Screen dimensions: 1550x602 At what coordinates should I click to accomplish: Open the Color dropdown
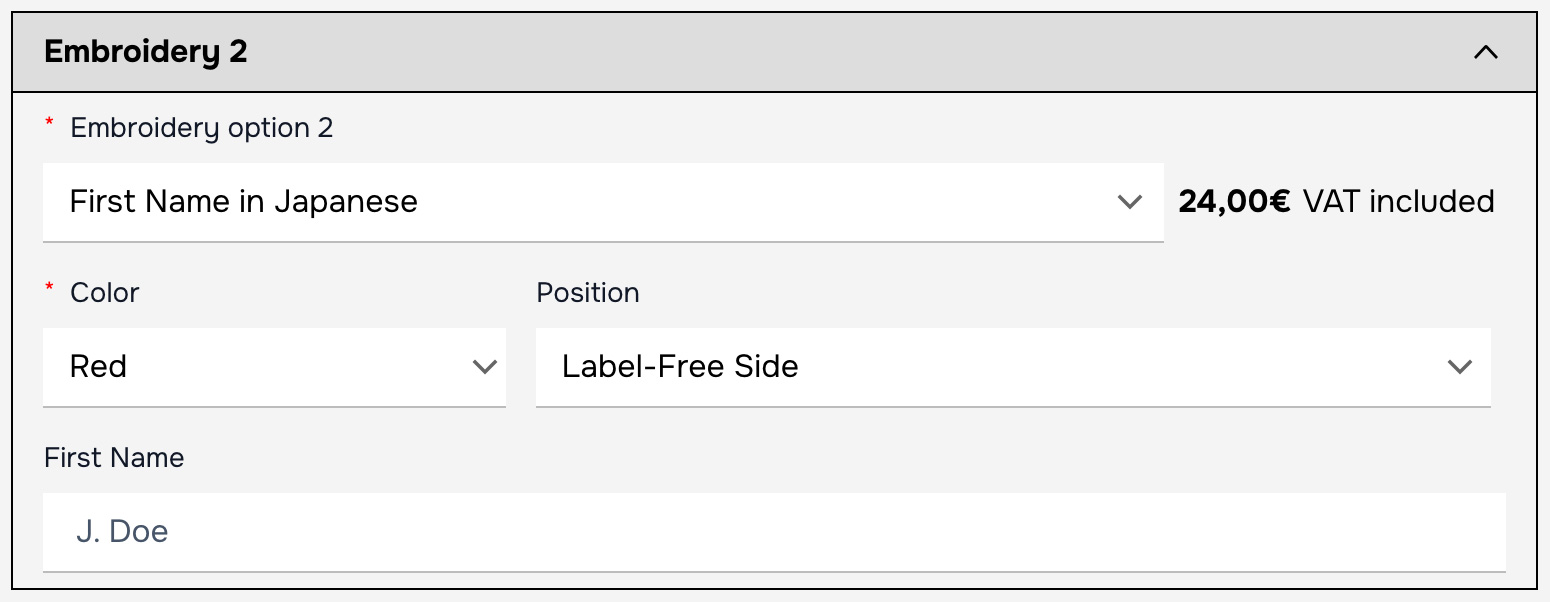273,367
